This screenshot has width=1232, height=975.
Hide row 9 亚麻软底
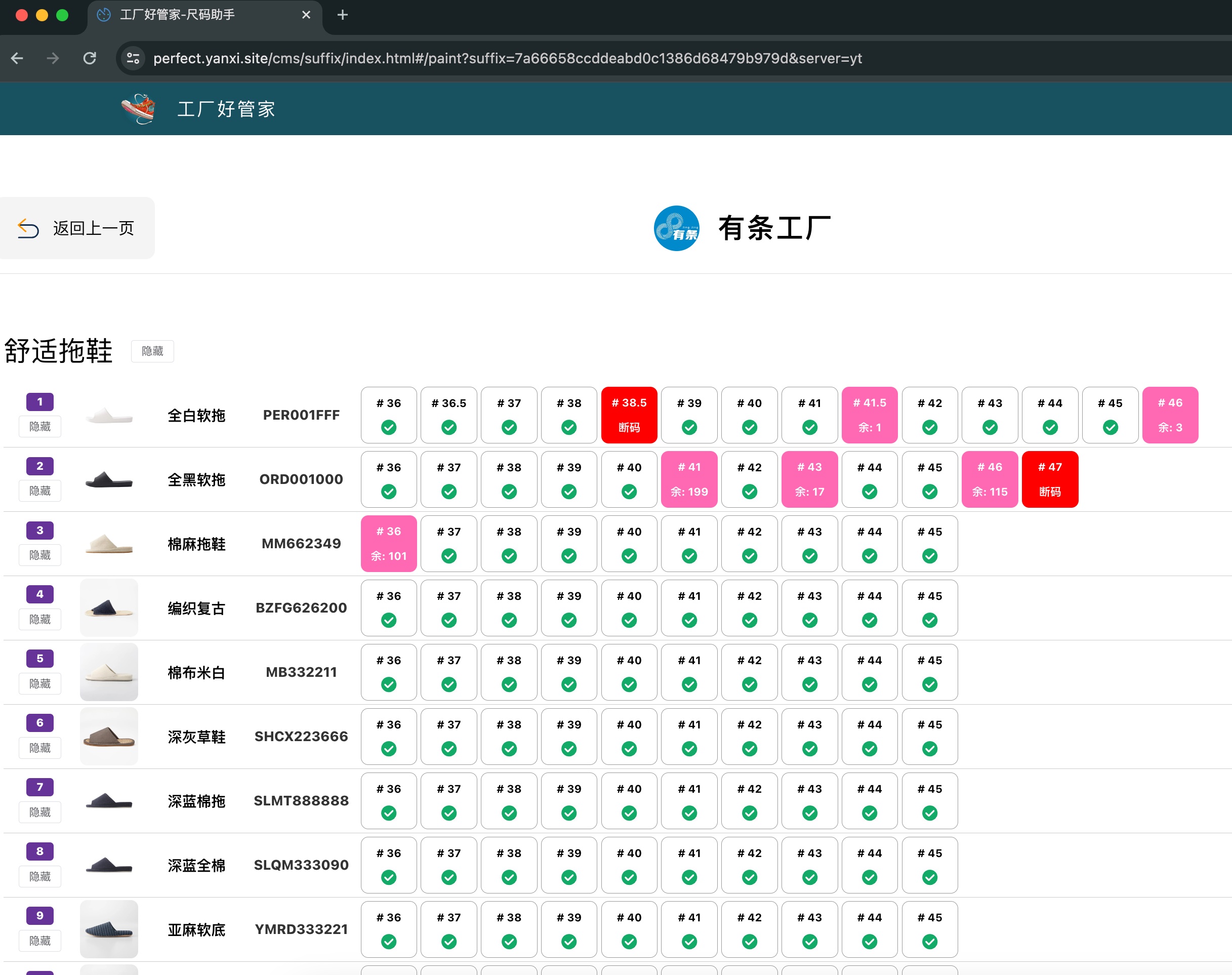pos(40,940)
